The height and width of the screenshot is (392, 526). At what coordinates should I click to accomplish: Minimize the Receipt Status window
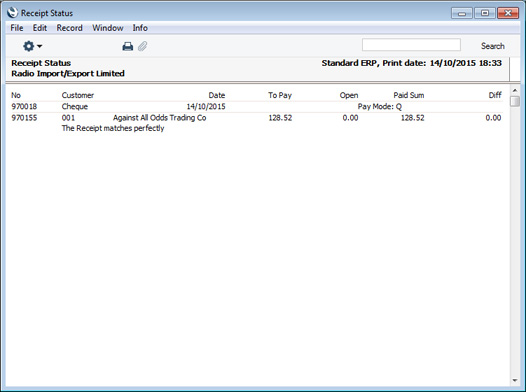click(462, 13)
